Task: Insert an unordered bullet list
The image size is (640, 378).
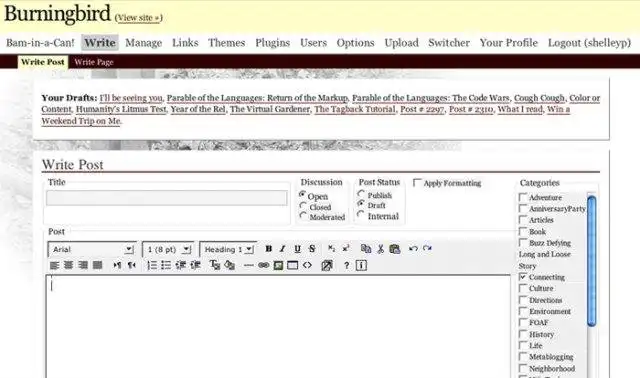Action: click(x=166, y=265)
